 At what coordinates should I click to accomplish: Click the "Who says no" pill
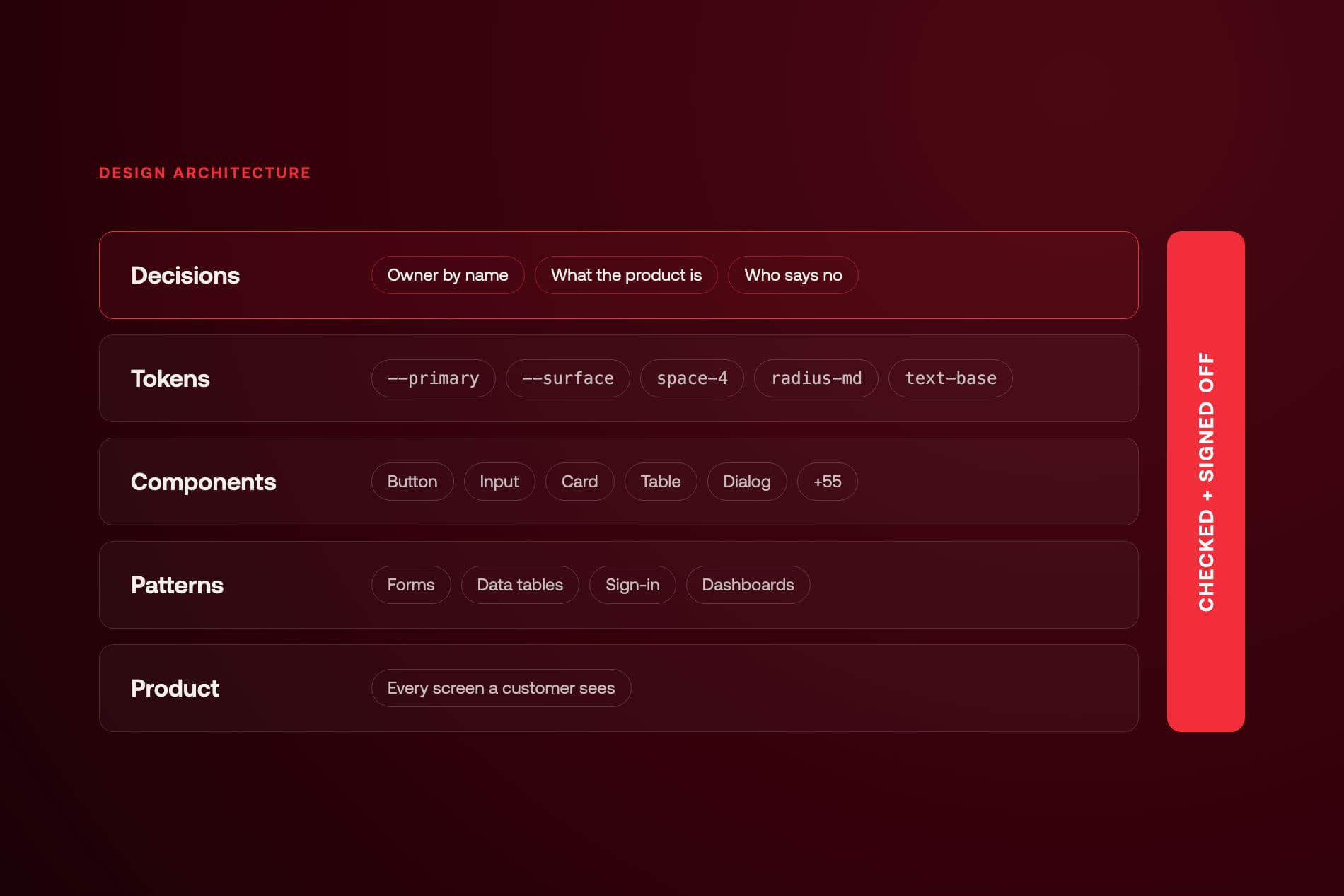(x=793, y=275)
